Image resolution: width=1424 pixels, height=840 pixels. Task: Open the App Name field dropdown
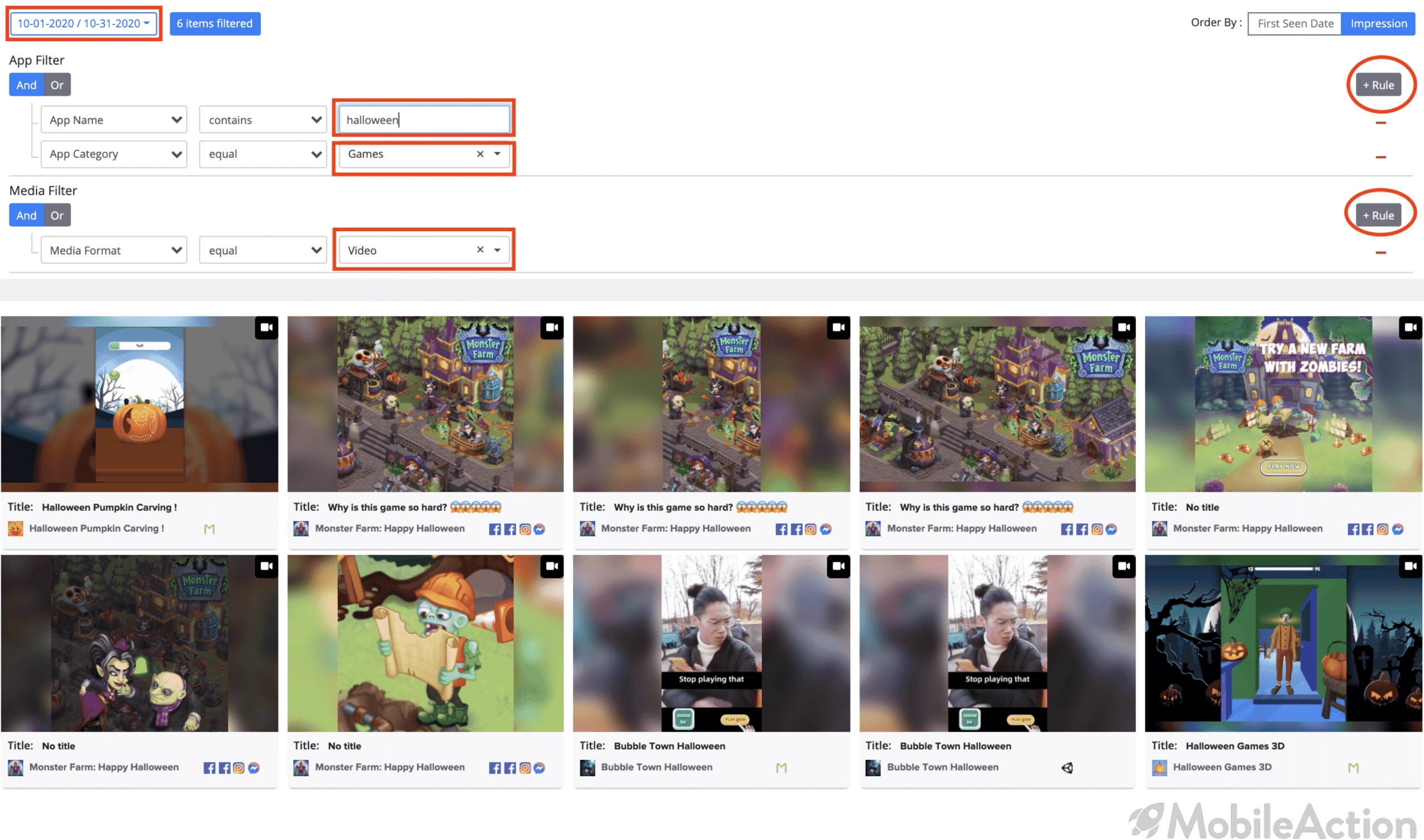pyautogui.click(x=114, y=120)
